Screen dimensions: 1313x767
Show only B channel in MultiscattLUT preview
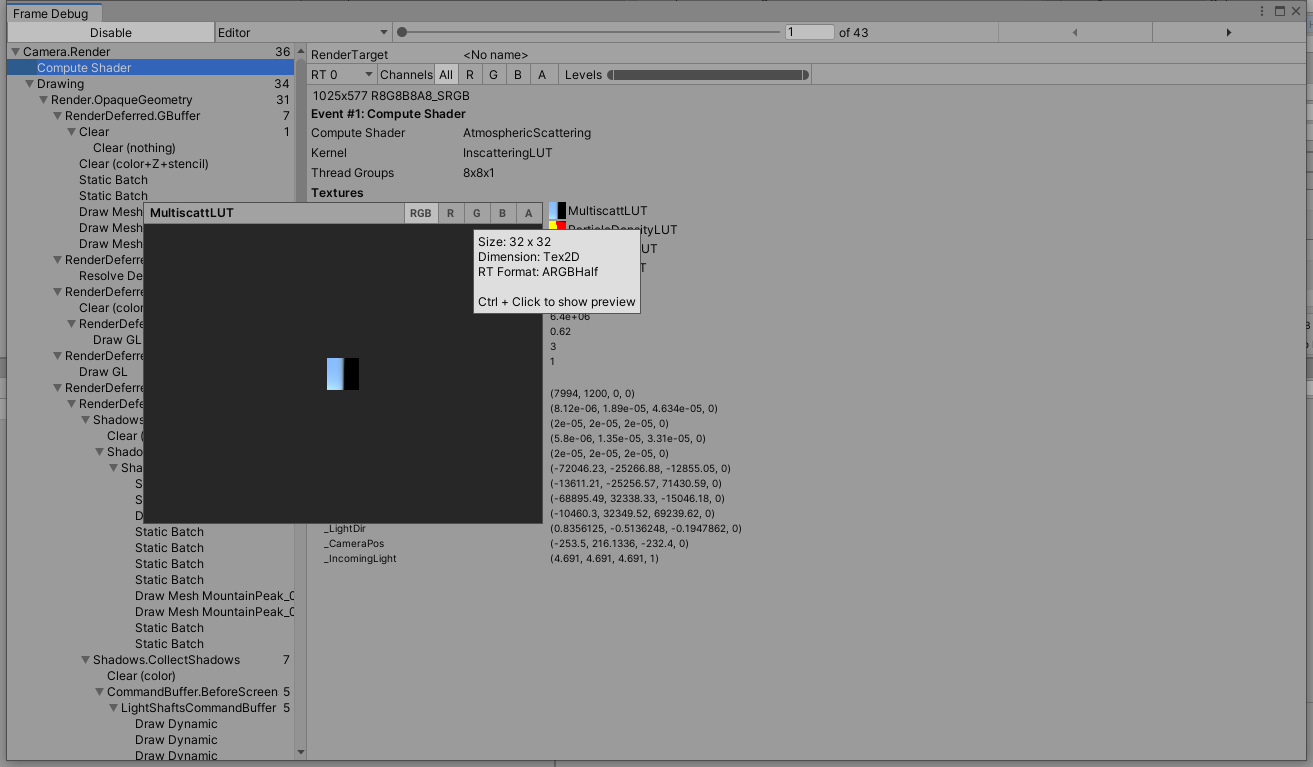(502, 213)
